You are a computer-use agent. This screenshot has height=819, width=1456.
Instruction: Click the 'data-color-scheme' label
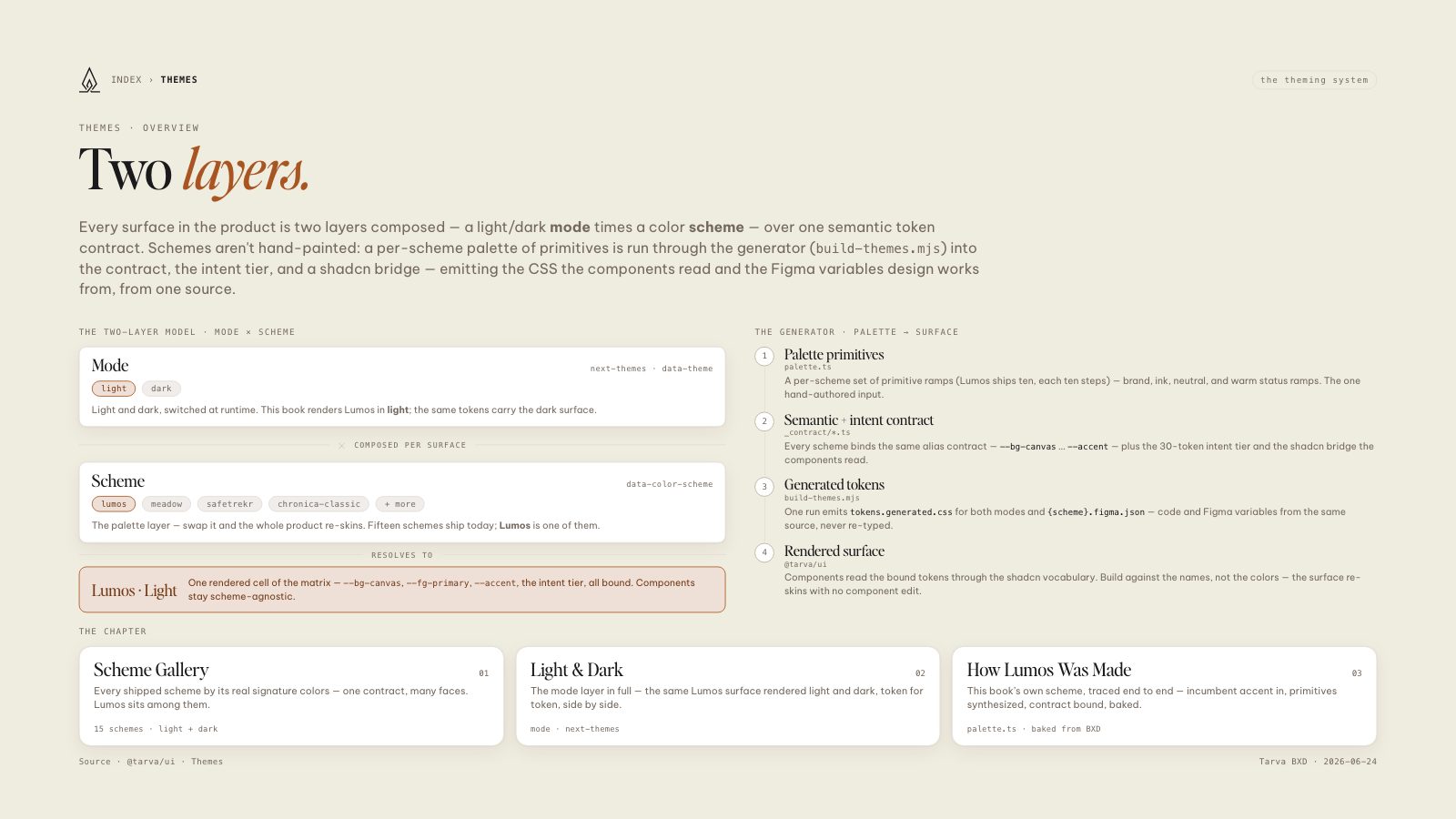[669, 484]
